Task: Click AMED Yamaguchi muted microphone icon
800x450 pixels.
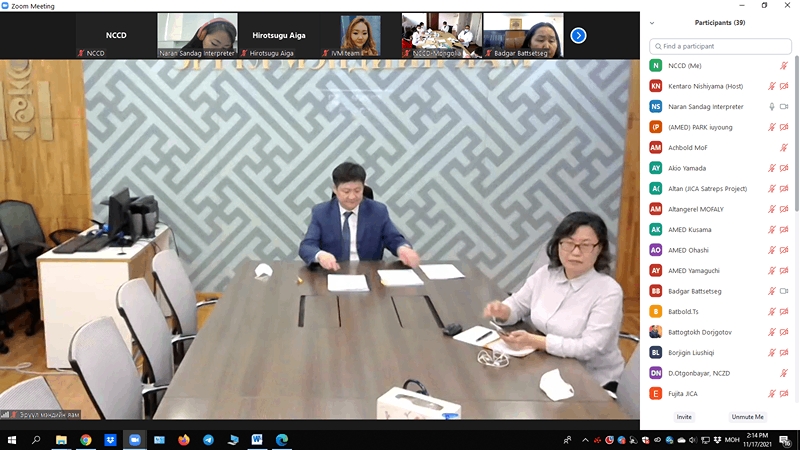Action: coord(772,271)
